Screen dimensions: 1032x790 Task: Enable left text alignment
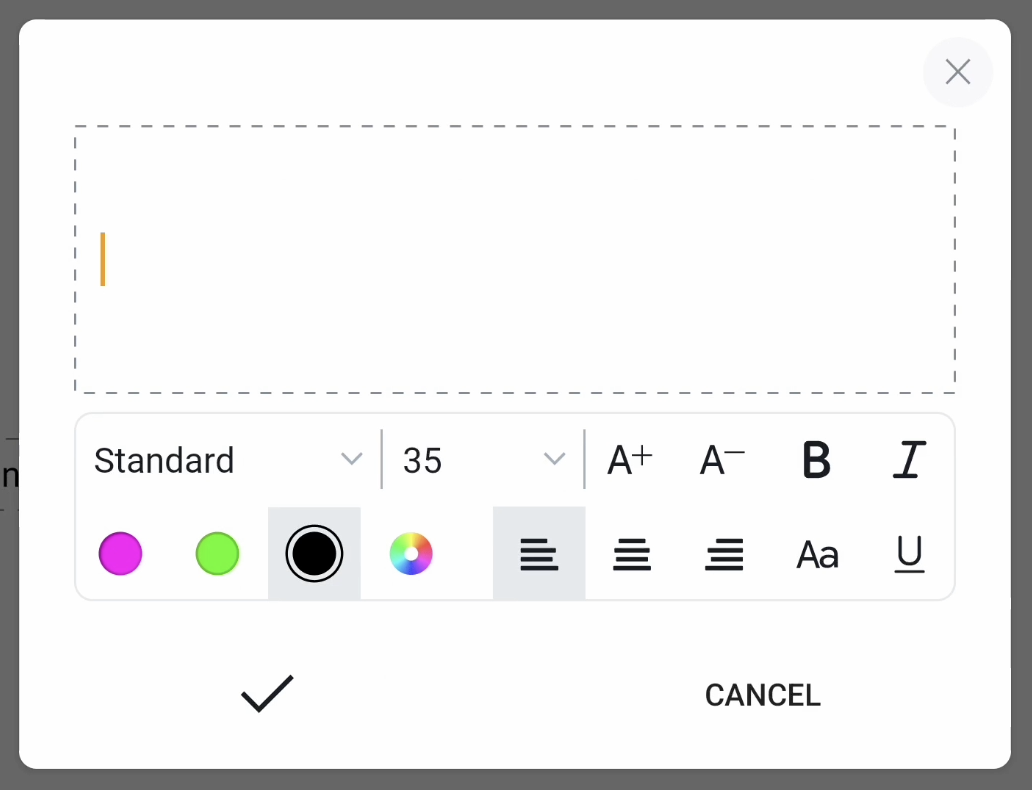(x=539, y=553)
